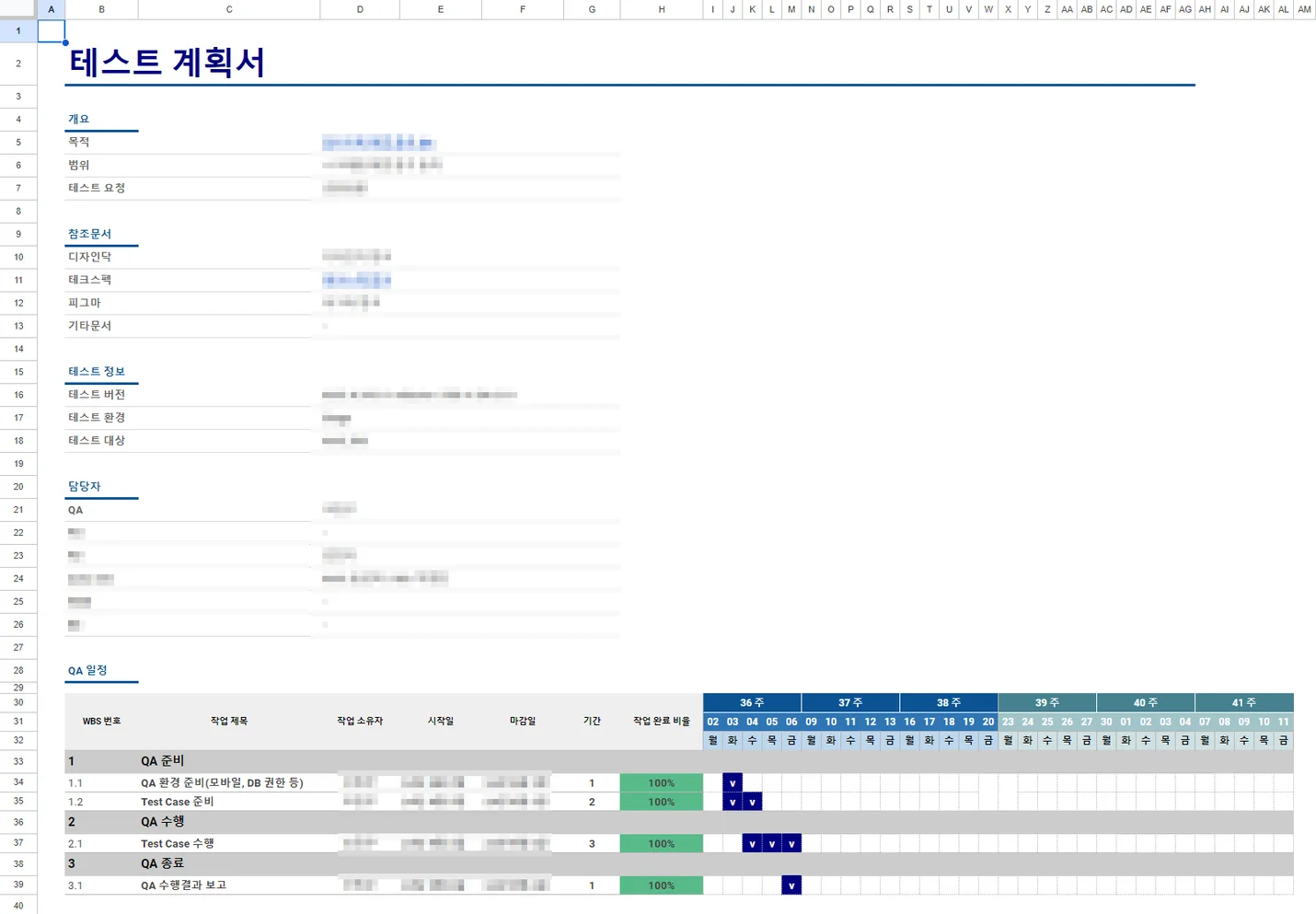Click the QA 환경 준비(모바일, DB 권한 등) task
This screenshot has height=914, width=1316.
point(222,782)
